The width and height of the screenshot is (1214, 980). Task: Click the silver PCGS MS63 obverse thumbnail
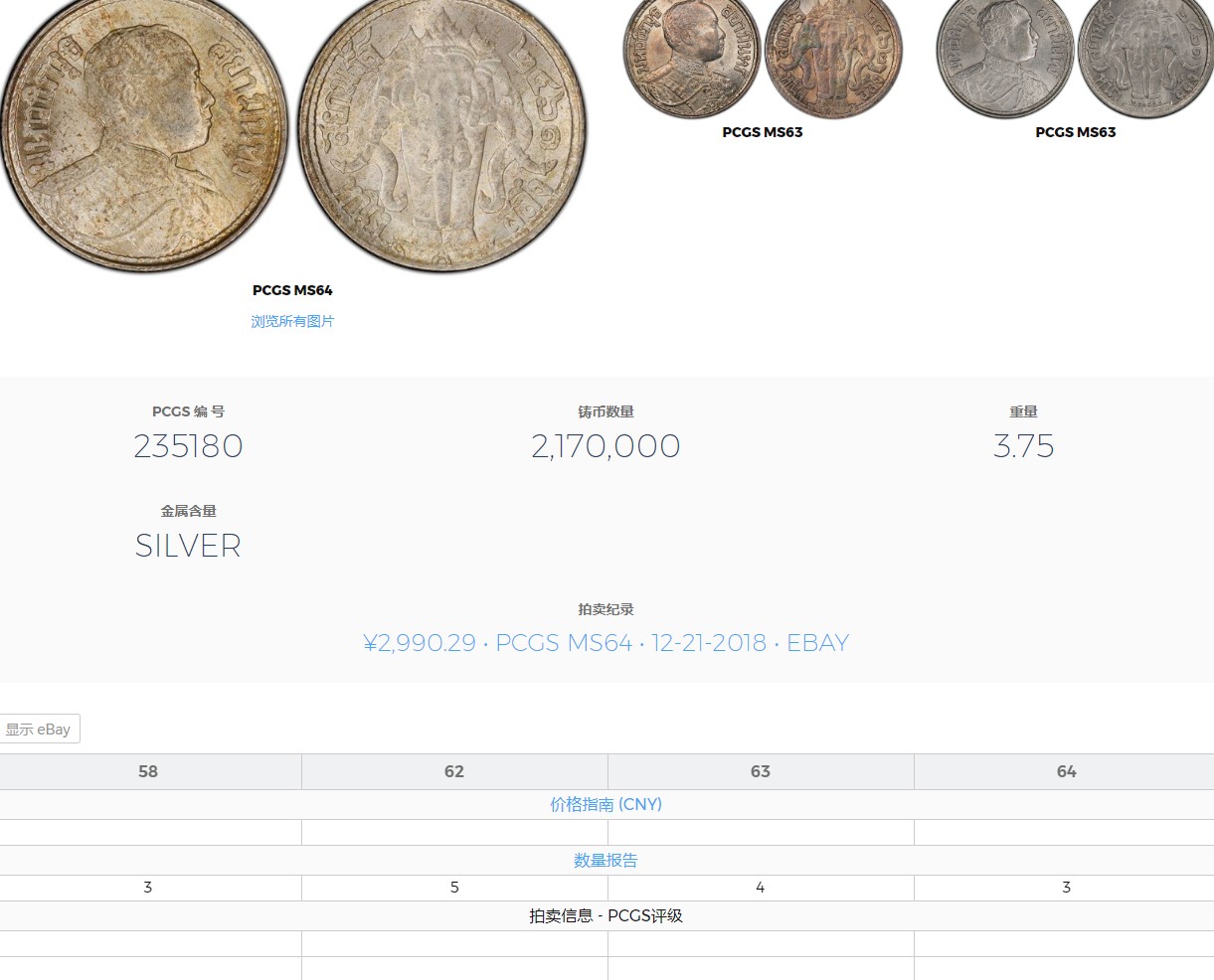[1004, 58]
